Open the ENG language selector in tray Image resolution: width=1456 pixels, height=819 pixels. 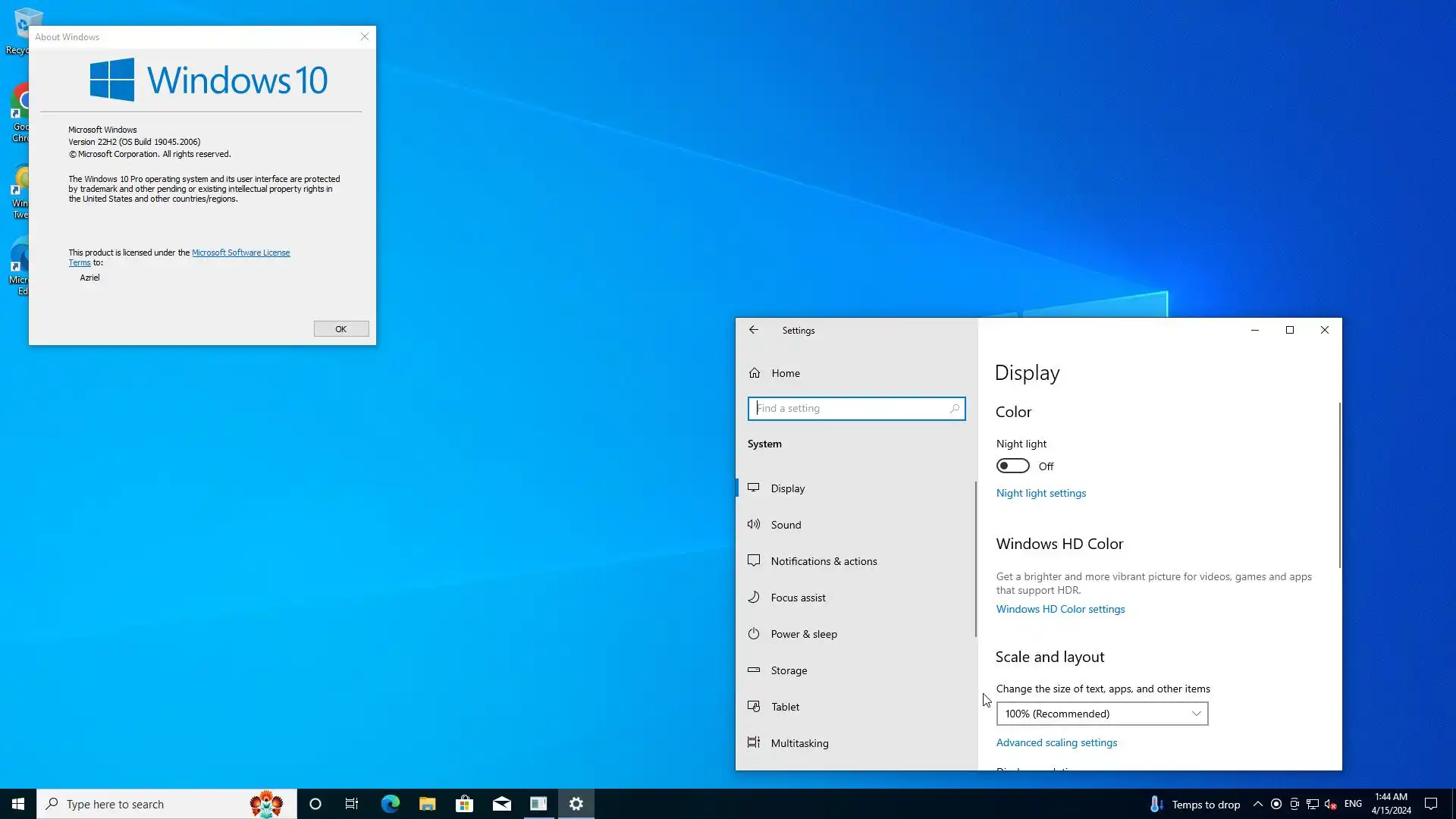click(x=1353, y=804)
